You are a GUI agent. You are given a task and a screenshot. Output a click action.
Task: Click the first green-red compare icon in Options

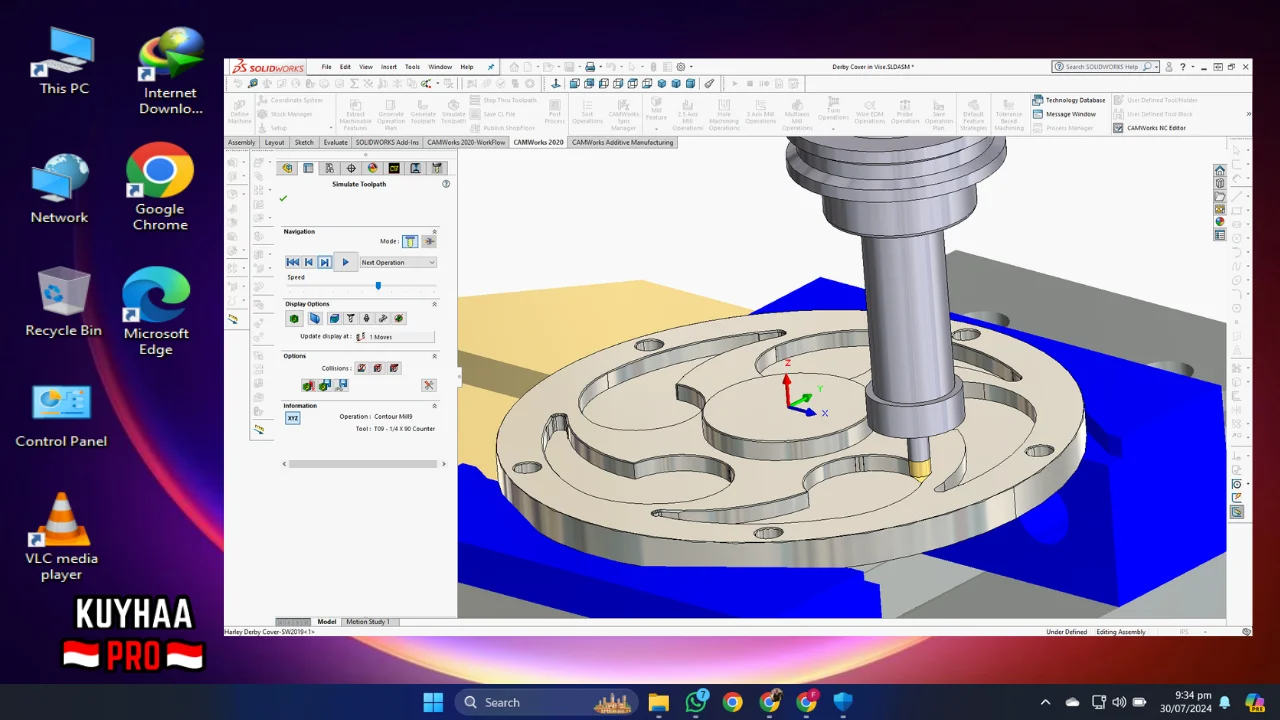coord(308,385)
